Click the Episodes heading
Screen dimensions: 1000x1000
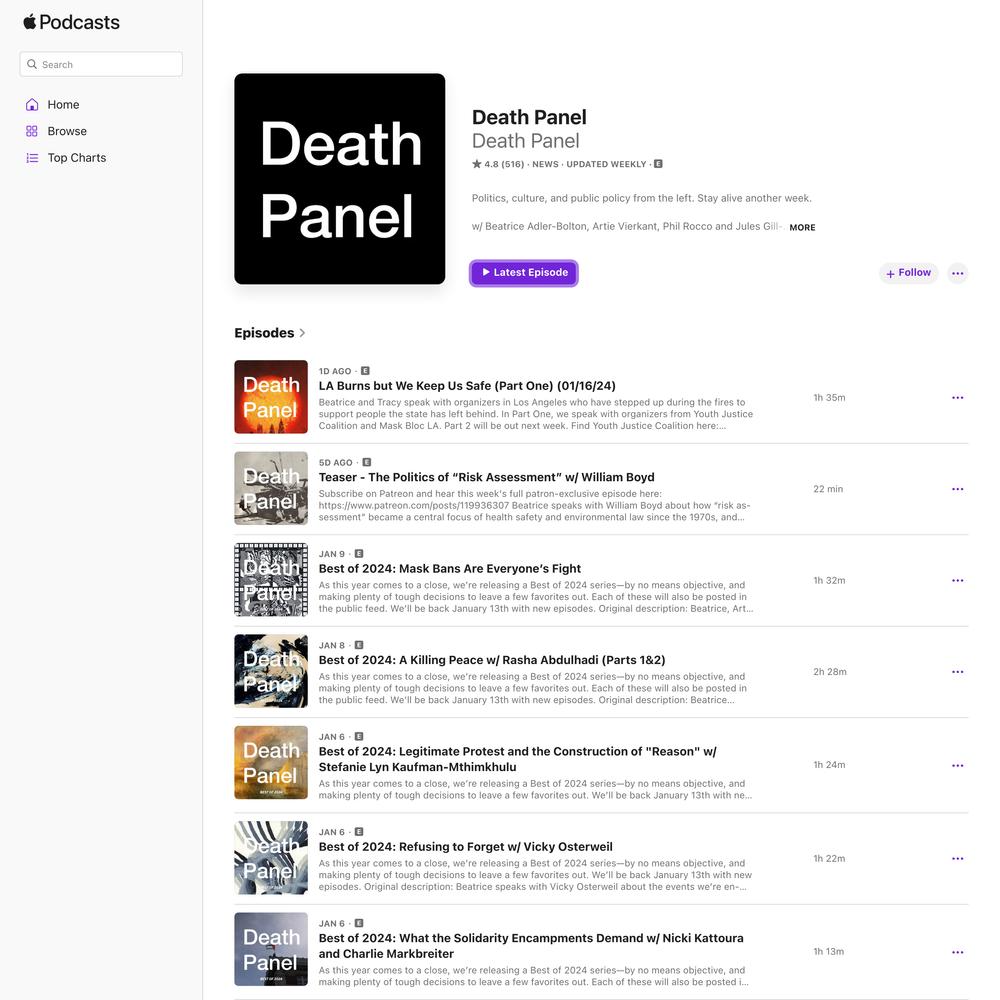click(x=264, y=333)
